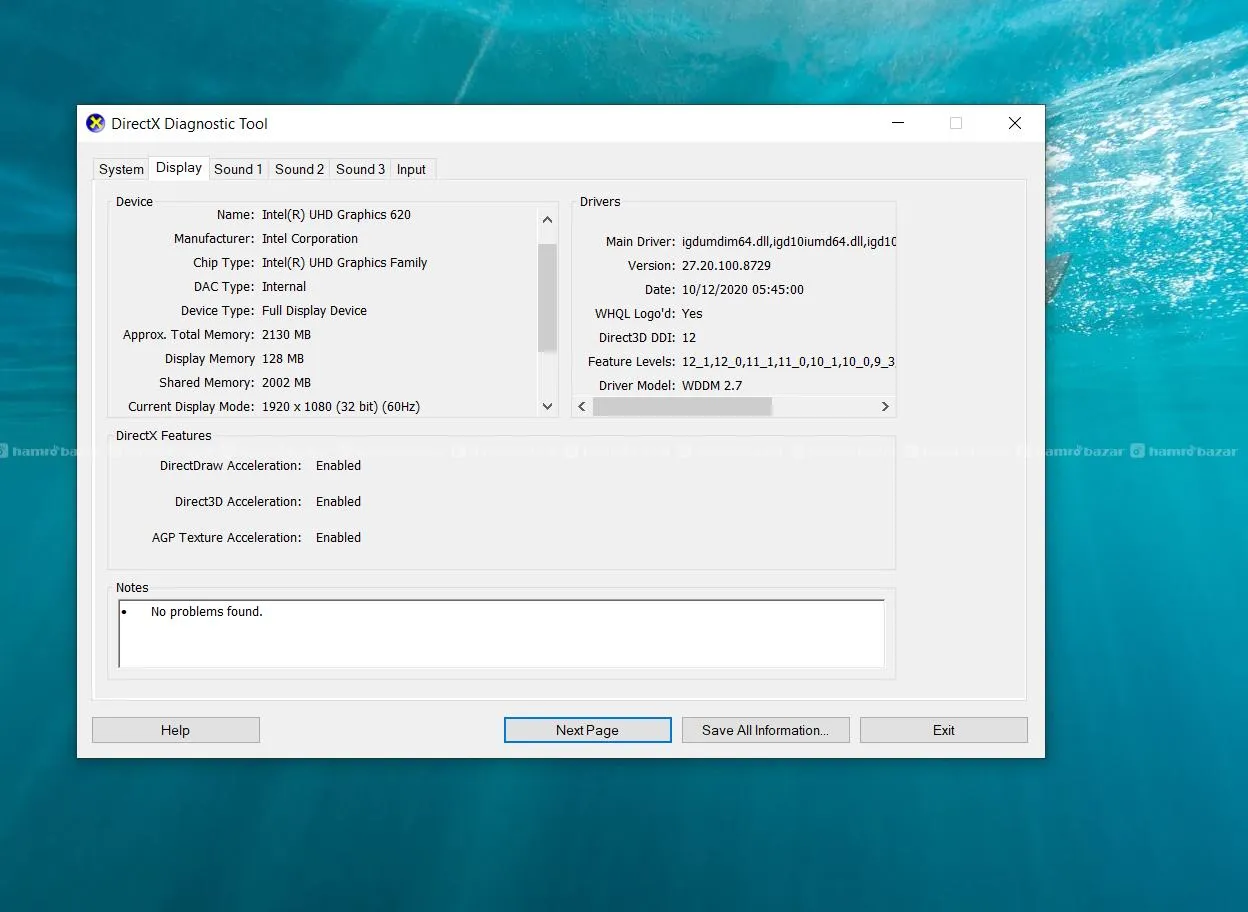This screenshot has height=912, width=1248.
Task: Click the Help button
Action: [x=175, y=730]
